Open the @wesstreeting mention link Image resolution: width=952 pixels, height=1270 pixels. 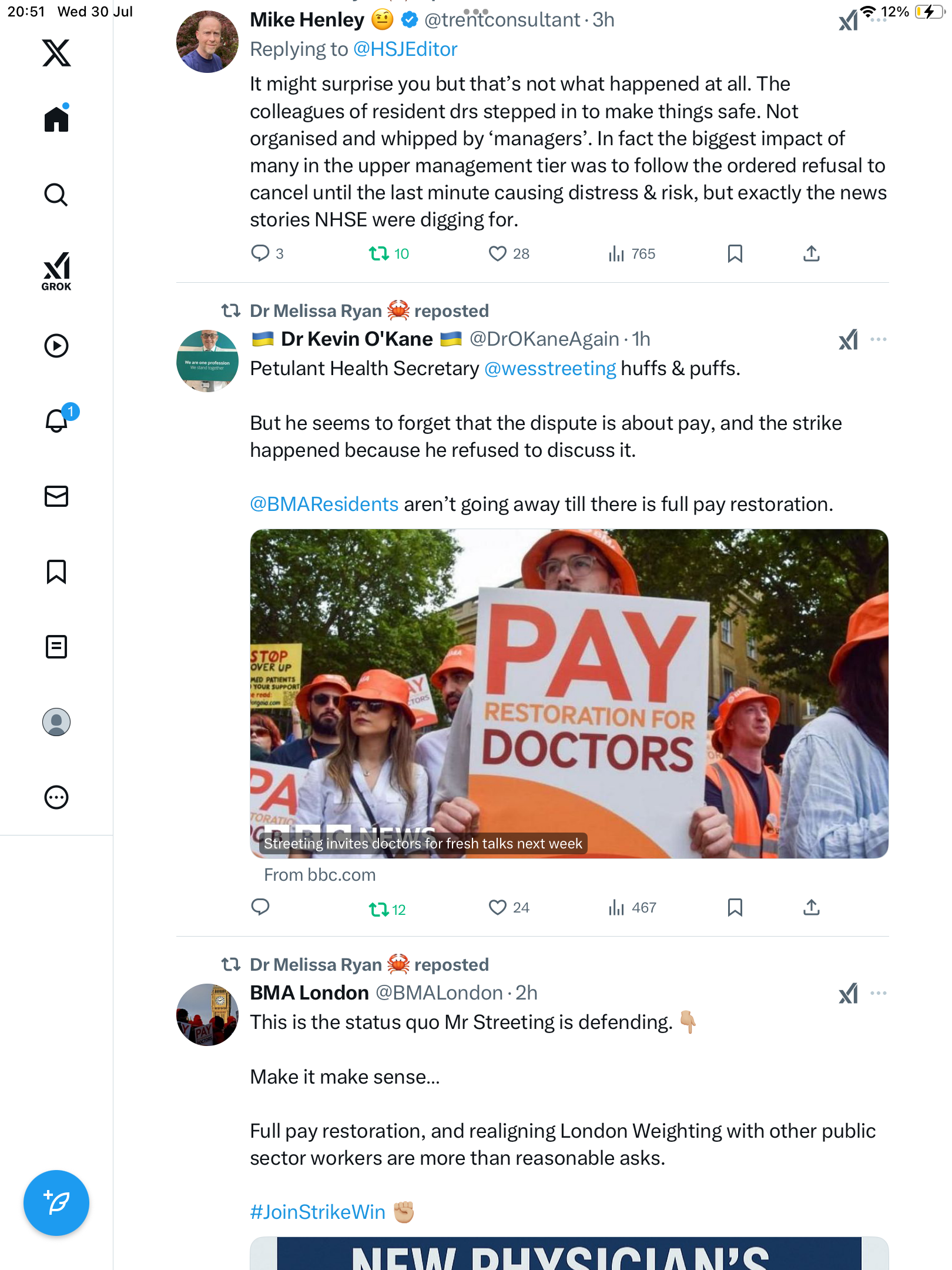tap(550, 369)
